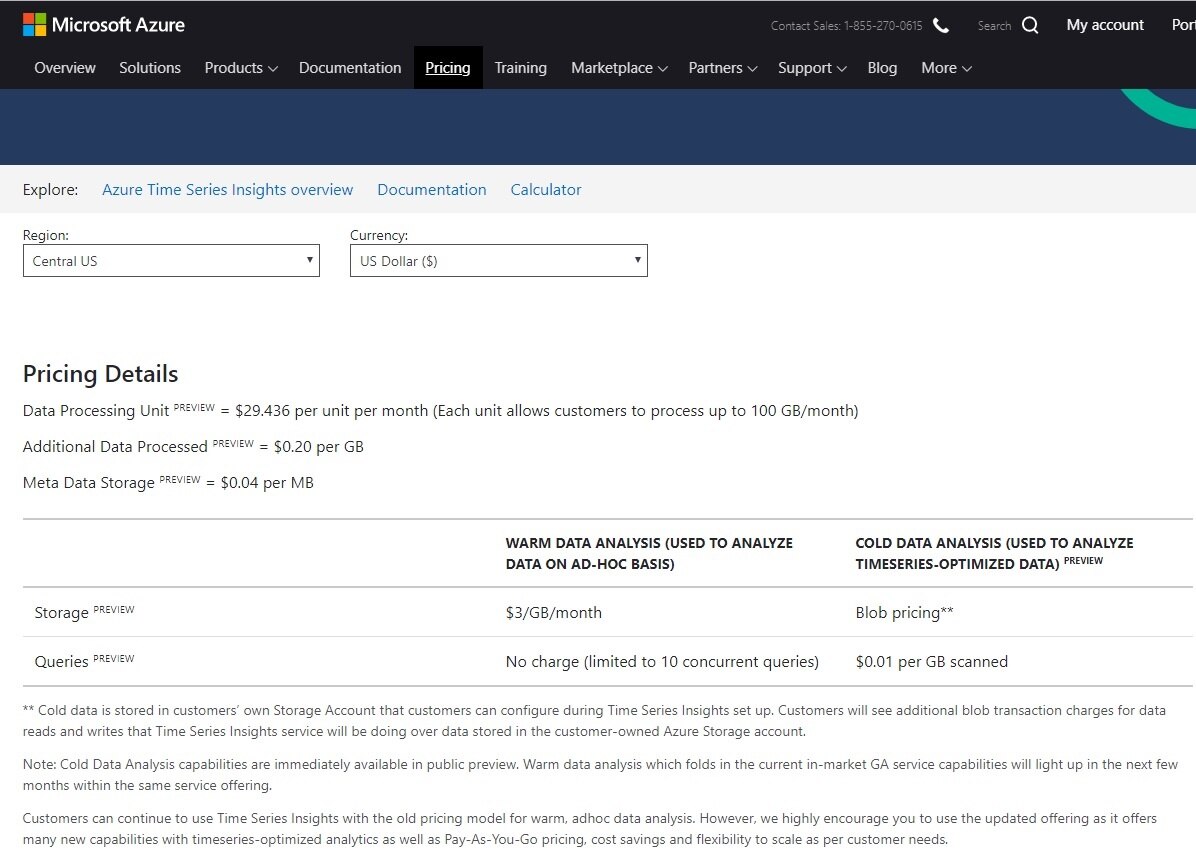Go to the Overview nav item

click(65, 68)
